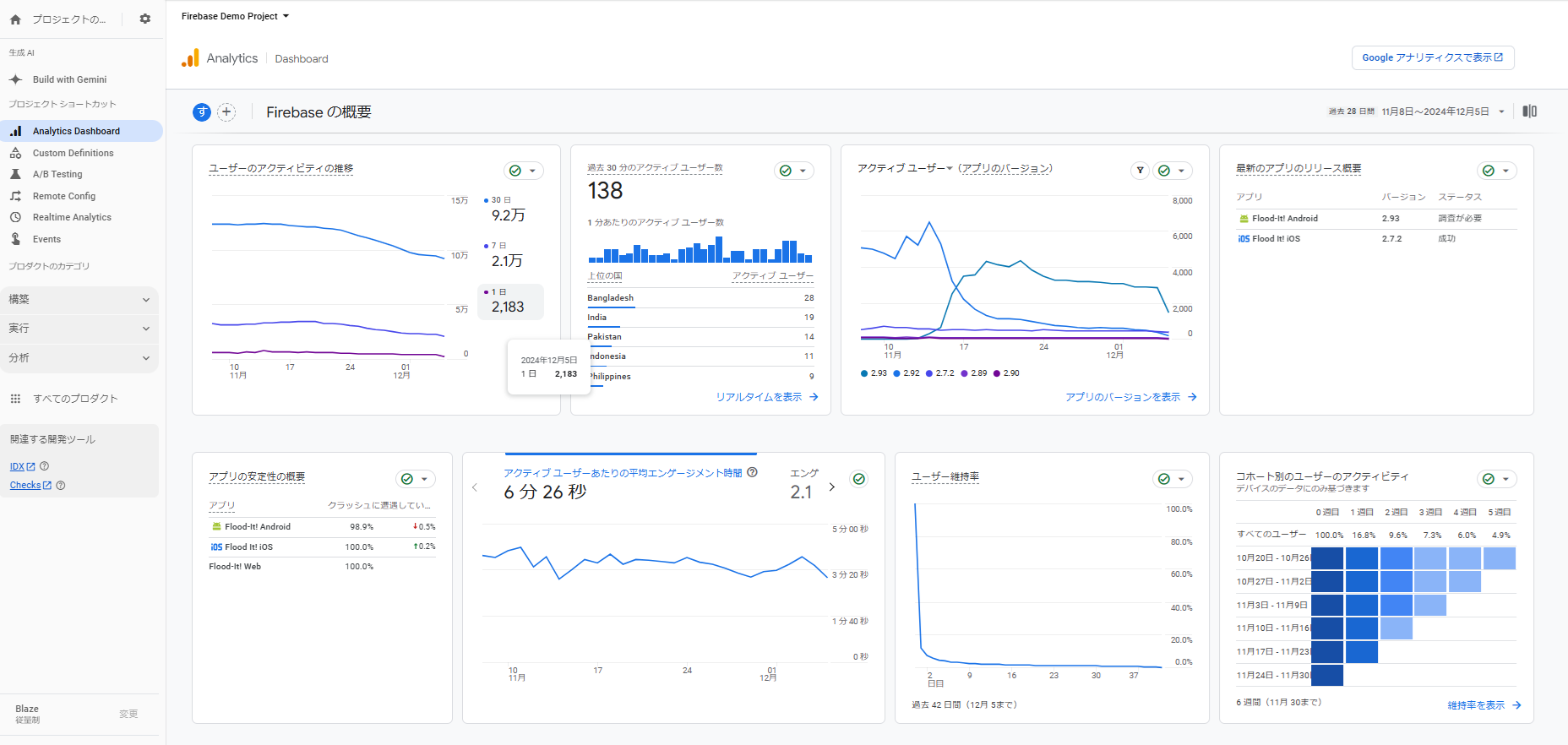Viewport: 1568px width, 745px height.
Task: Open user retention card status dropdown
Action: (1173, 479)
